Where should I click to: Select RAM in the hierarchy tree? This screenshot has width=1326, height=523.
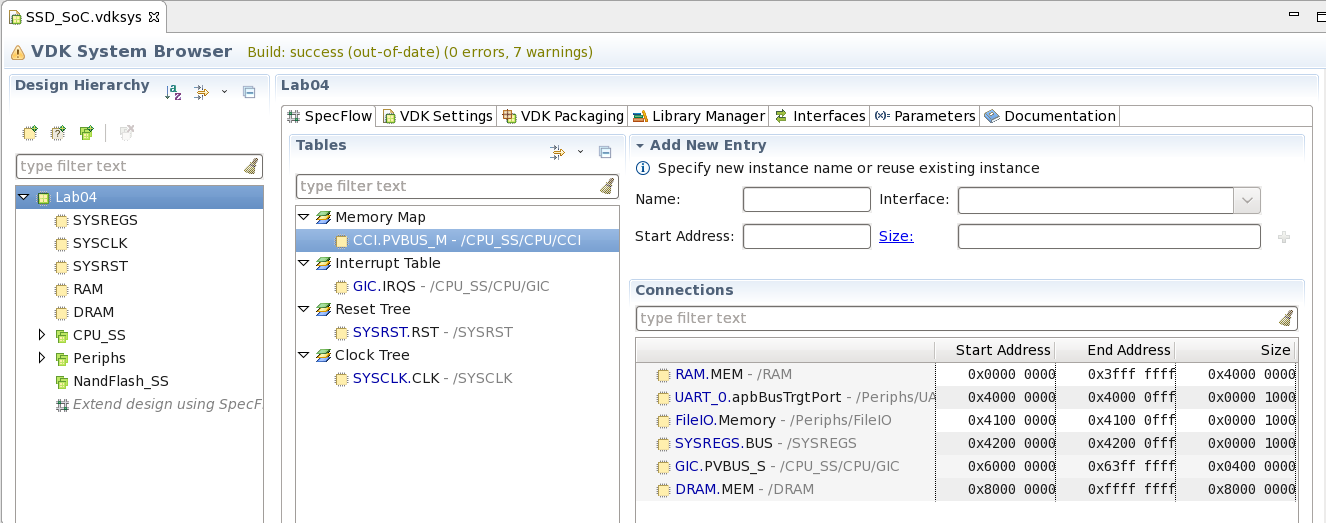click(88, 289)
